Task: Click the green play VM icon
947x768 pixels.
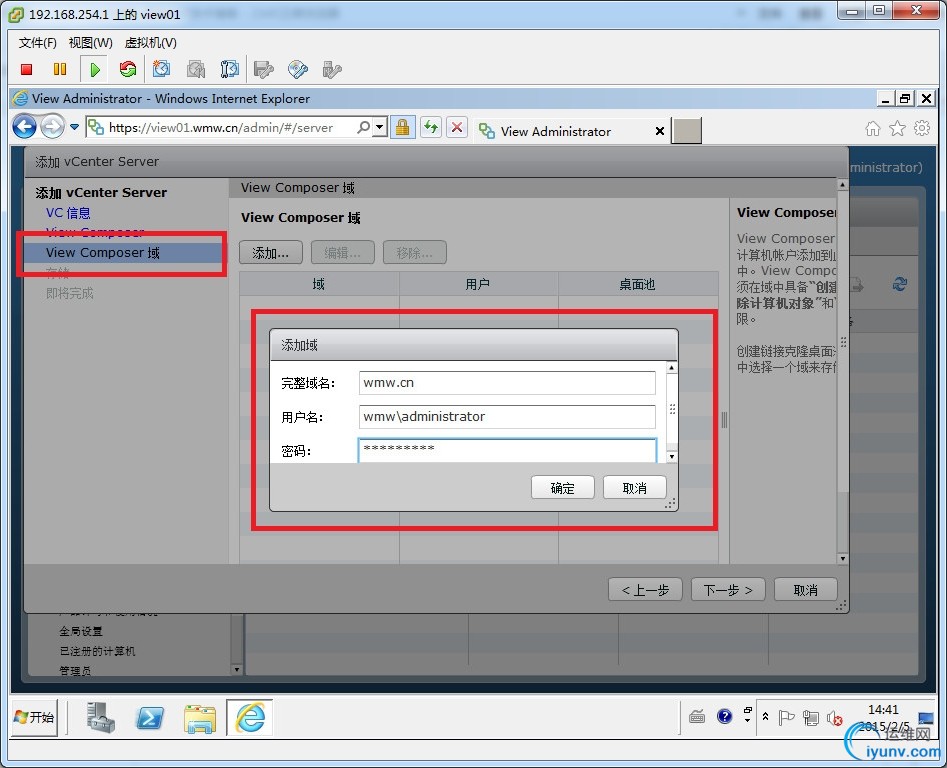Action: pos(94,69)
